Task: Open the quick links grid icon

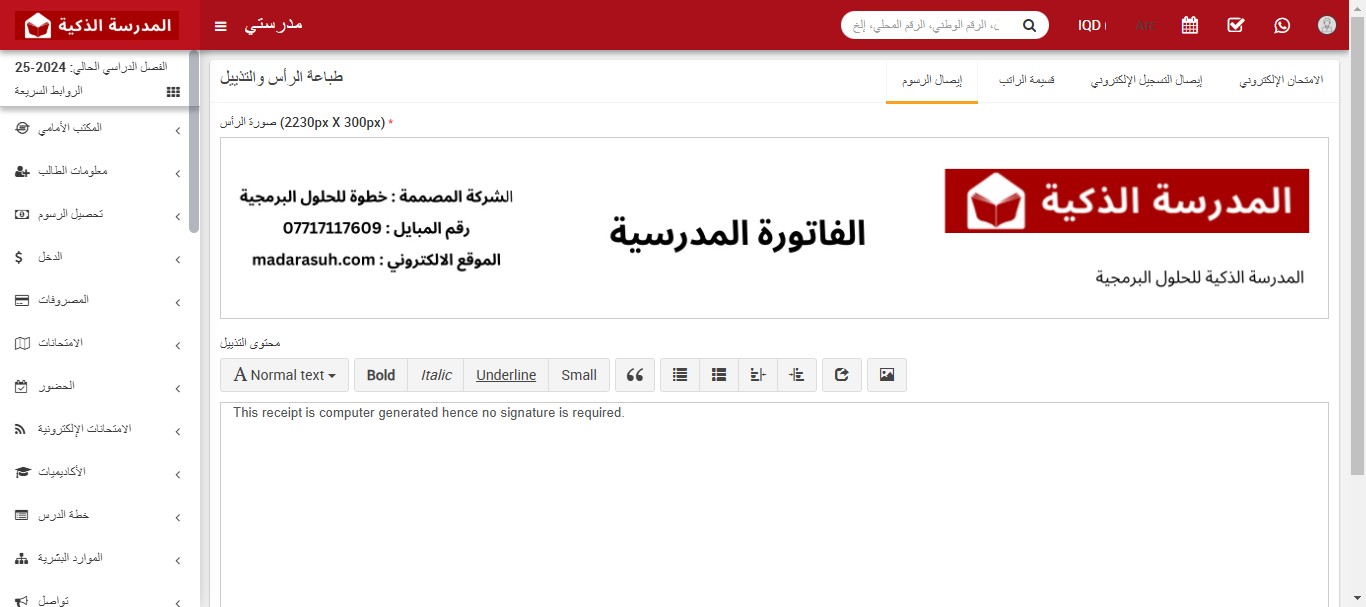Action: pyautogui.click(x=172, y=91)
